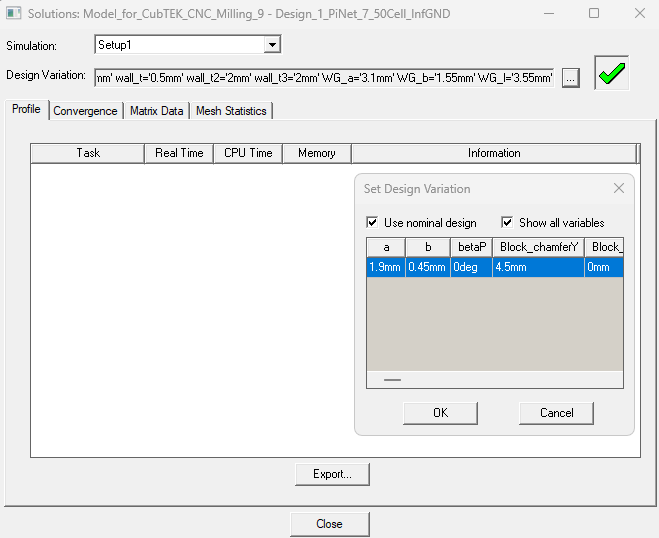Click the 'a' variable column header
The image size is (659, 538).
pyautogui.click(x=386, y=248)
